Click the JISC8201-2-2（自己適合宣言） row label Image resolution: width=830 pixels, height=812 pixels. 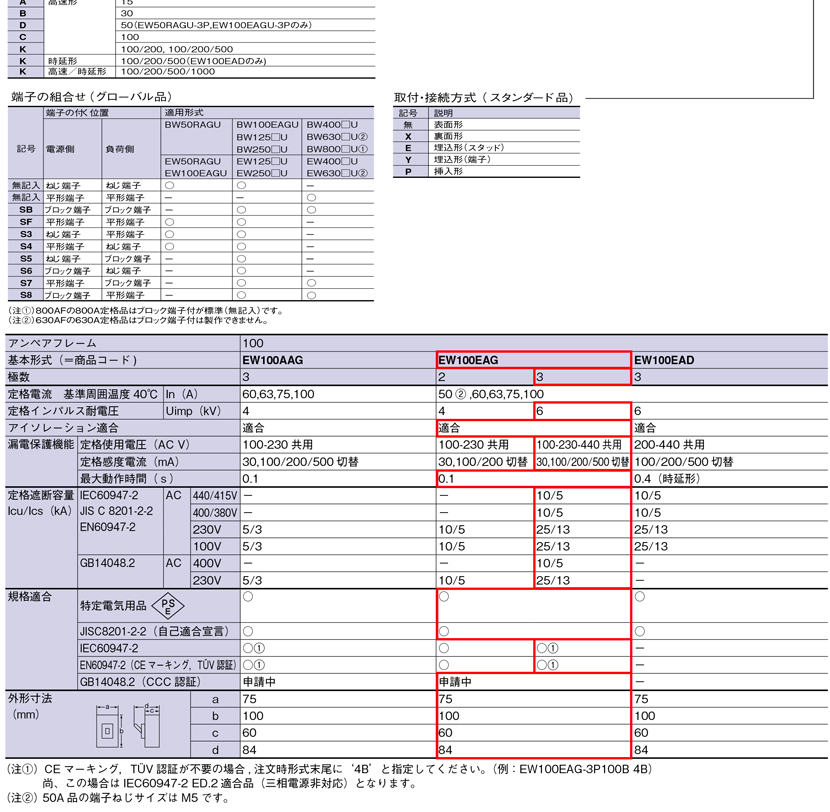(x=155, y=631)
